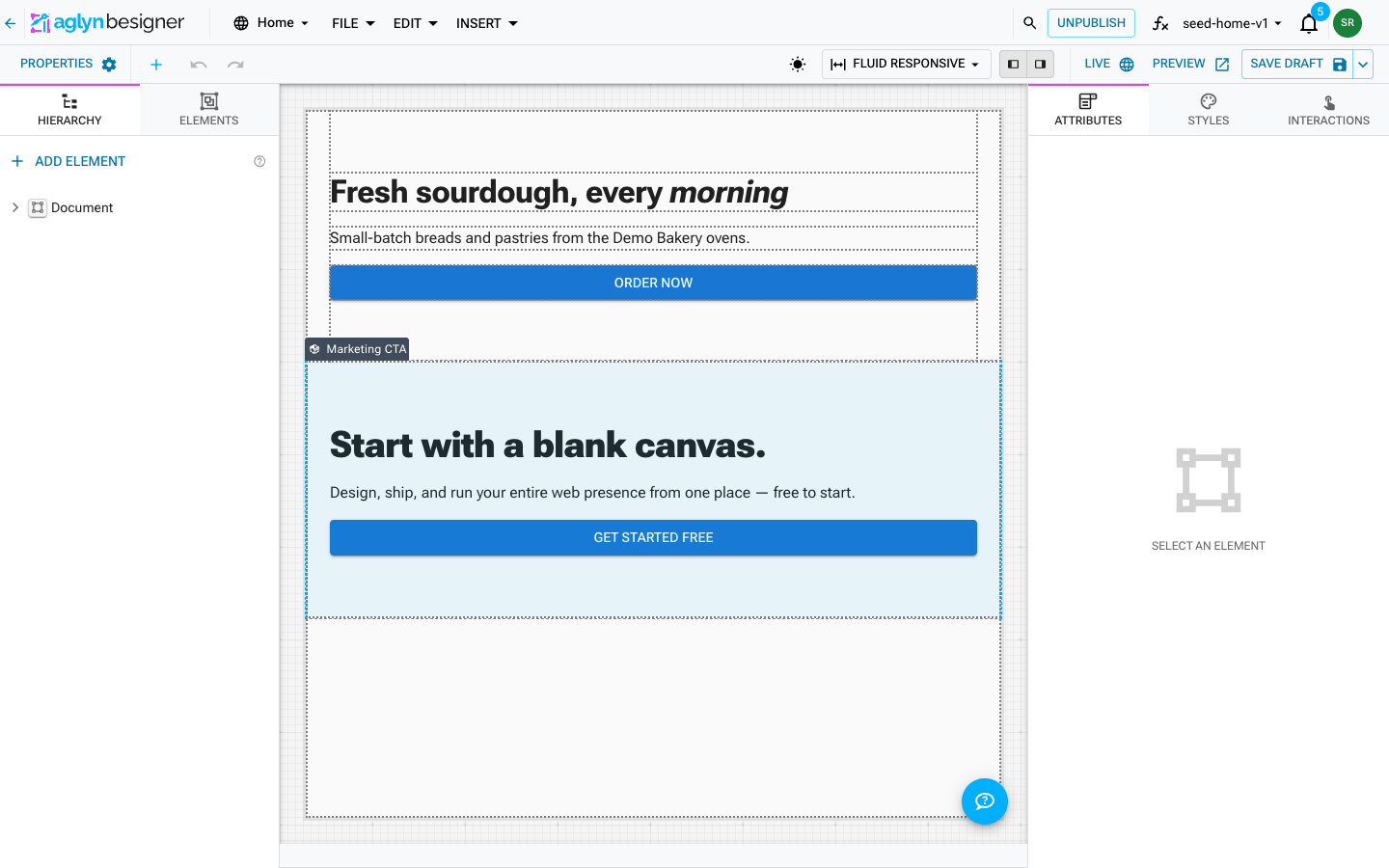
Task: Expand the Document tree node
Action: (x=15, y=207)
